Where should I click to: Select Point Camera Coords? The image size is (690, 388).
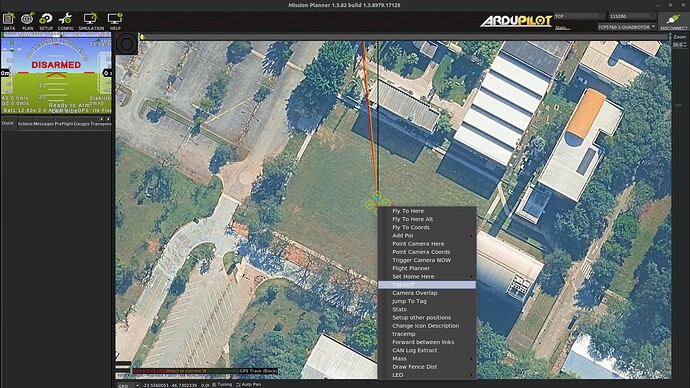pyautogui.click(x=427, y=252)
